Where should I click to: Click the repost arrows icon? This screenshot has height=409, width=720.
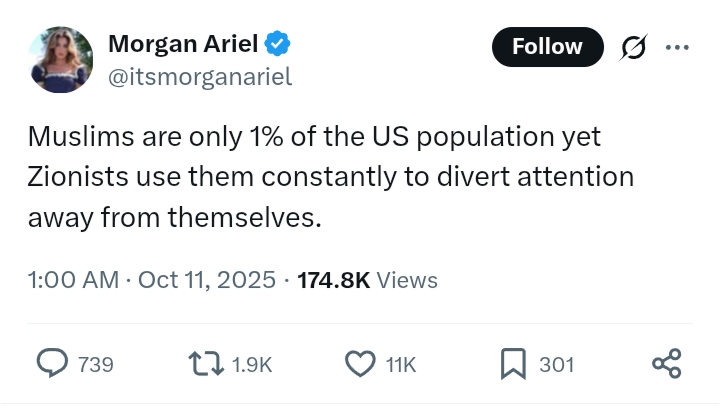pos(206,364)
